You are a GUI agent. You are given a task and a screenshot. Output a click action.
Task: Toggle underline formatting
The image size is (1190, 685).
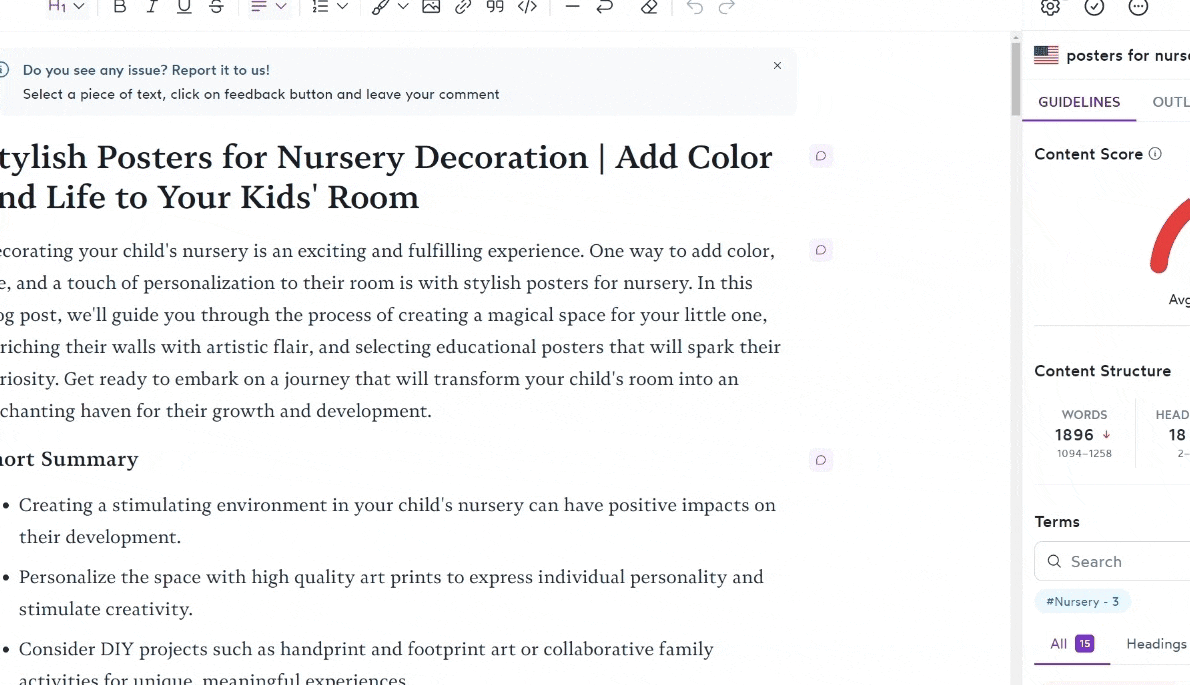point(184,7)
